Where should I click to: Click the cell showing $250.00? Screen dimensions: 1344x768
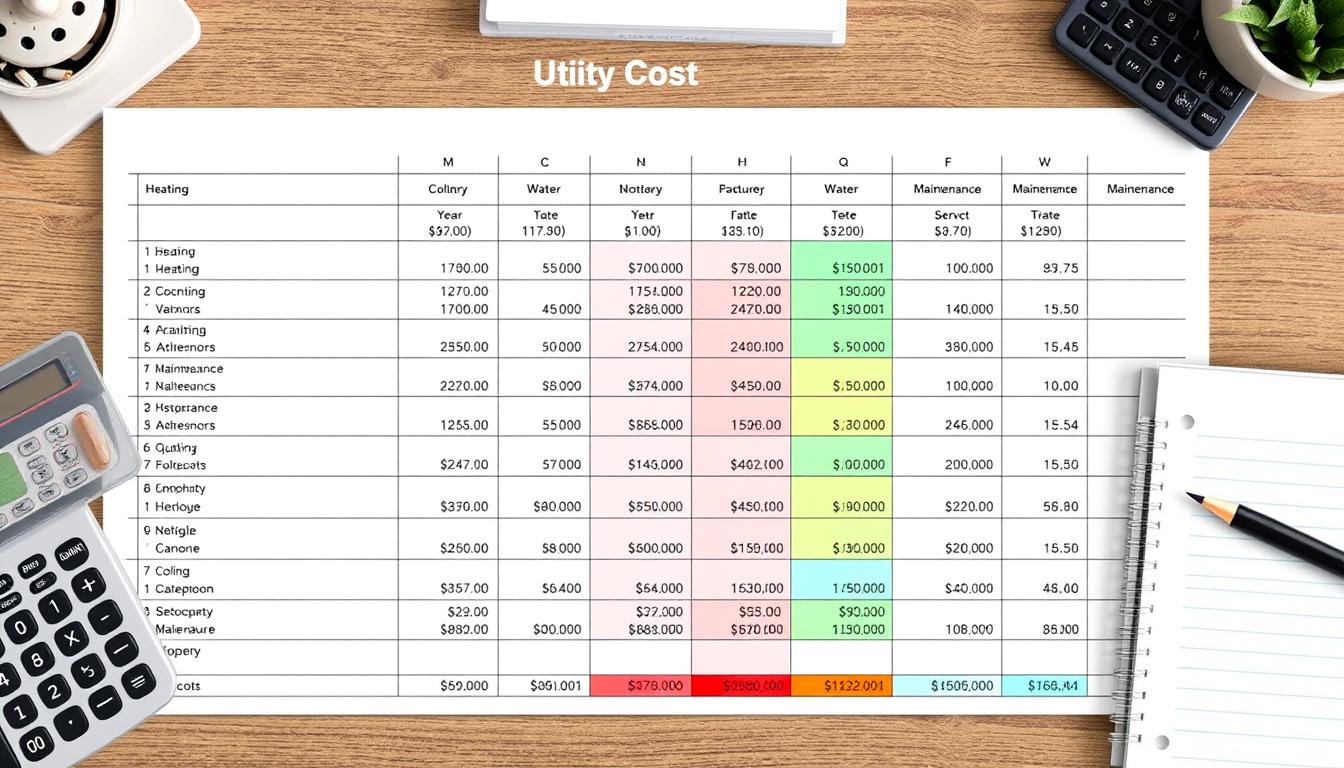[x=464, y=548]
